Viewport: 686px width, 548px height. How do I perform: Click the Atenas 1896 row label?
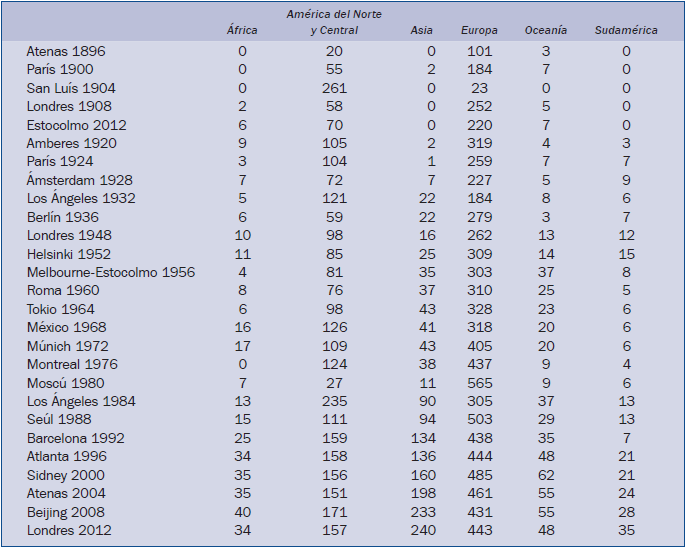66,51
